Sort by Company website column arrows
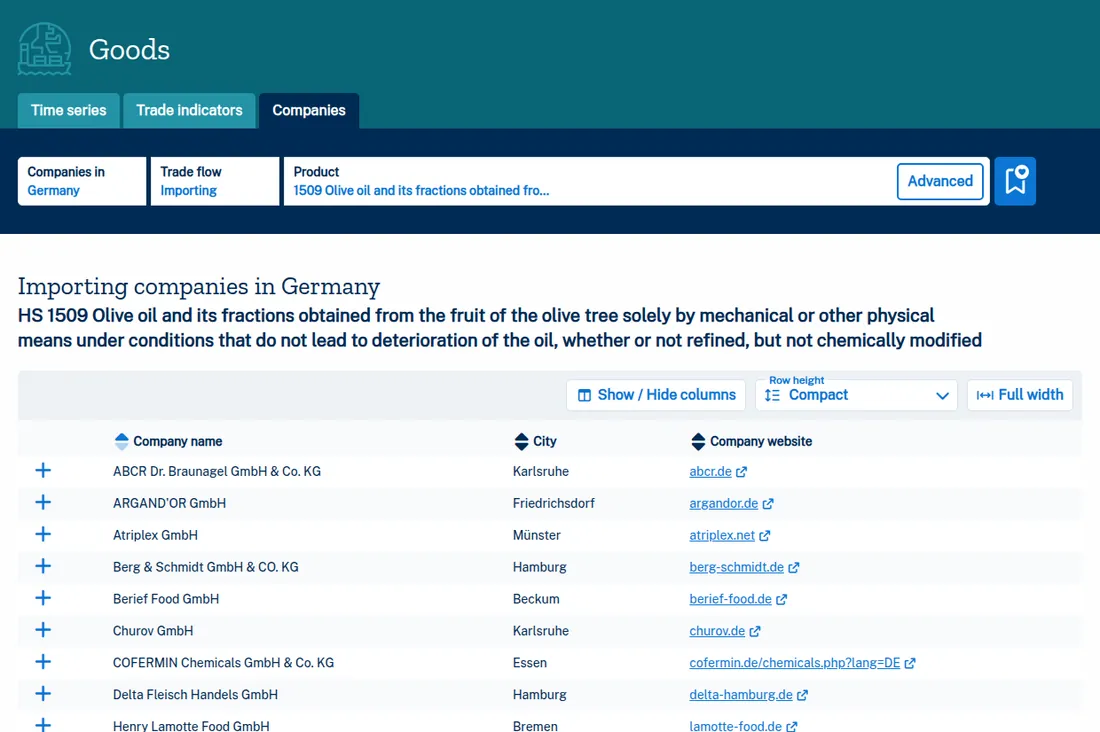The width and height of the screenshot is (1100, 732). pos(698,441)
